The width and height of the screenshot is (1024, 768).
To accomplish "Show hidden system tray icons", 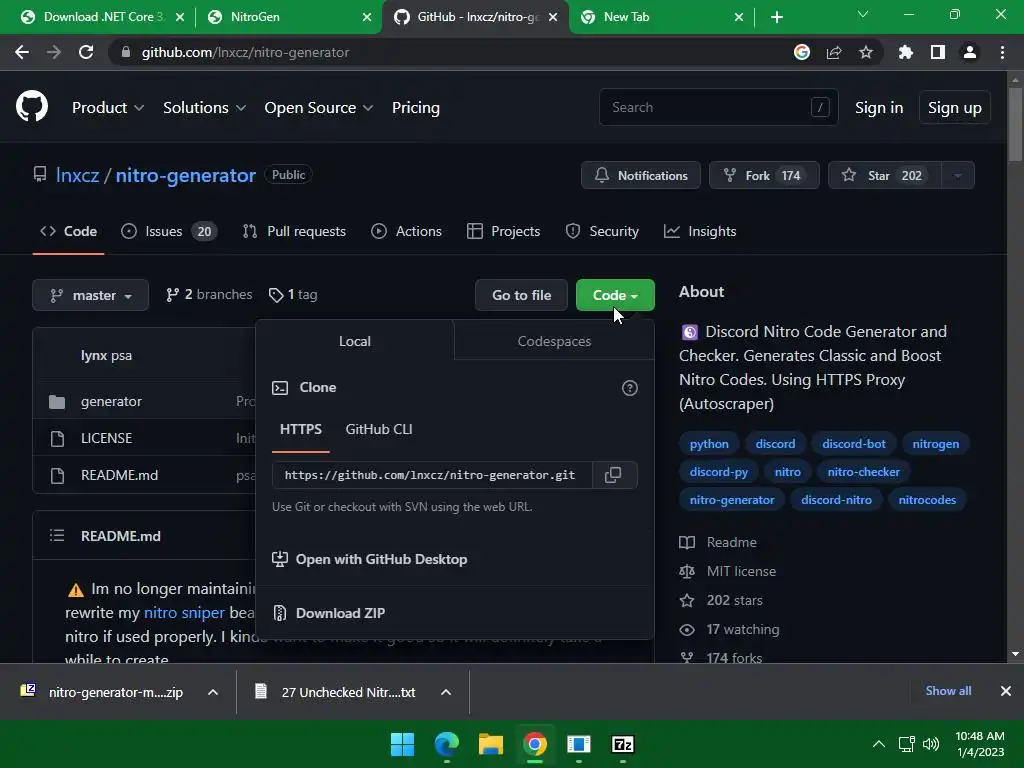I will (879, 744).
